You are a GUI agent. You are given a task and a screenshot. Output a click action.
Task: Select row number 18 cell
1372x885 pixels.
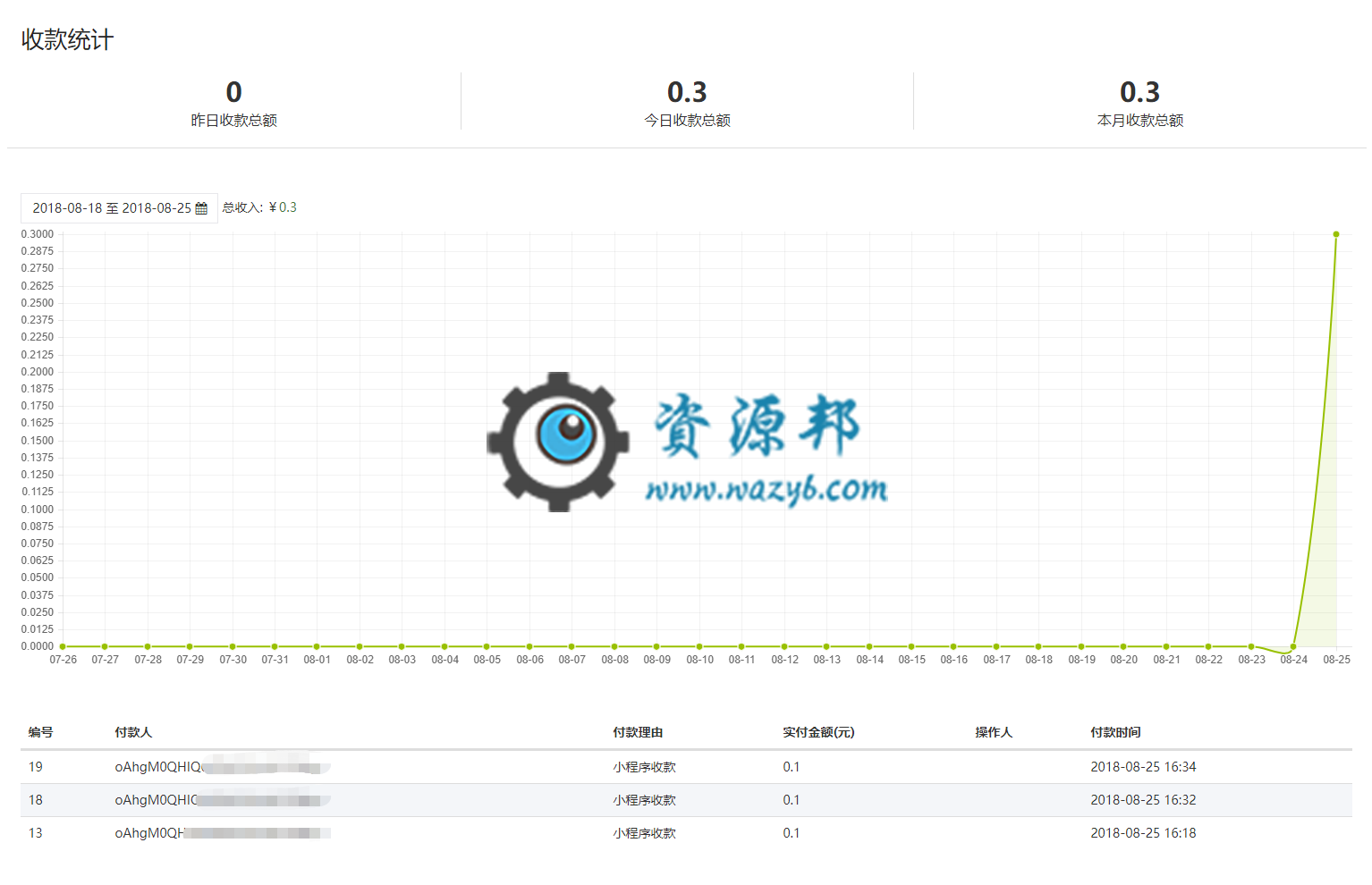click(x=36, y=800)
